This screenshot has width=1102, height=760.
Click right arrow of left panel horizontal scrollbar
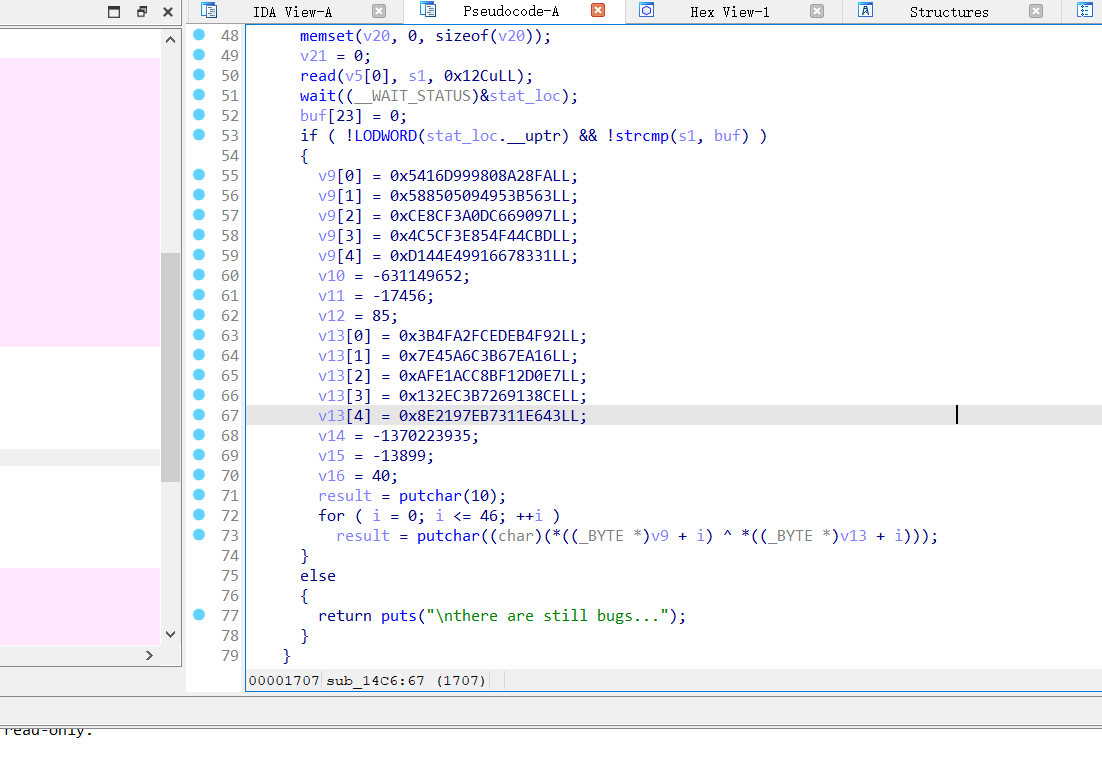click(149, 655)
